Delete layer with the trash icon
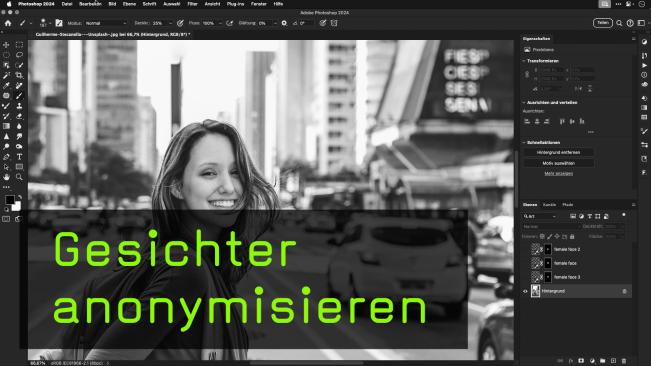The width and height of the screenshot is (651, 366). coord(624,361)
